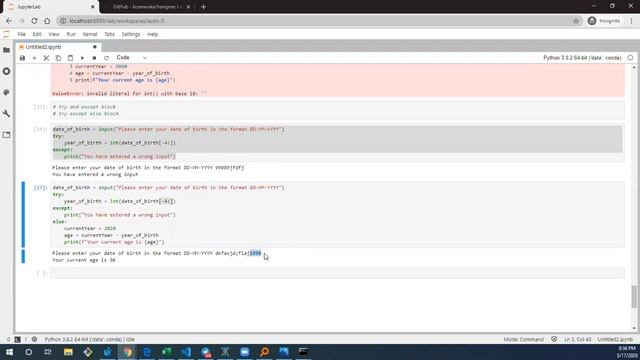Open the Edit menu
The image size is (640, 360).
37,34
